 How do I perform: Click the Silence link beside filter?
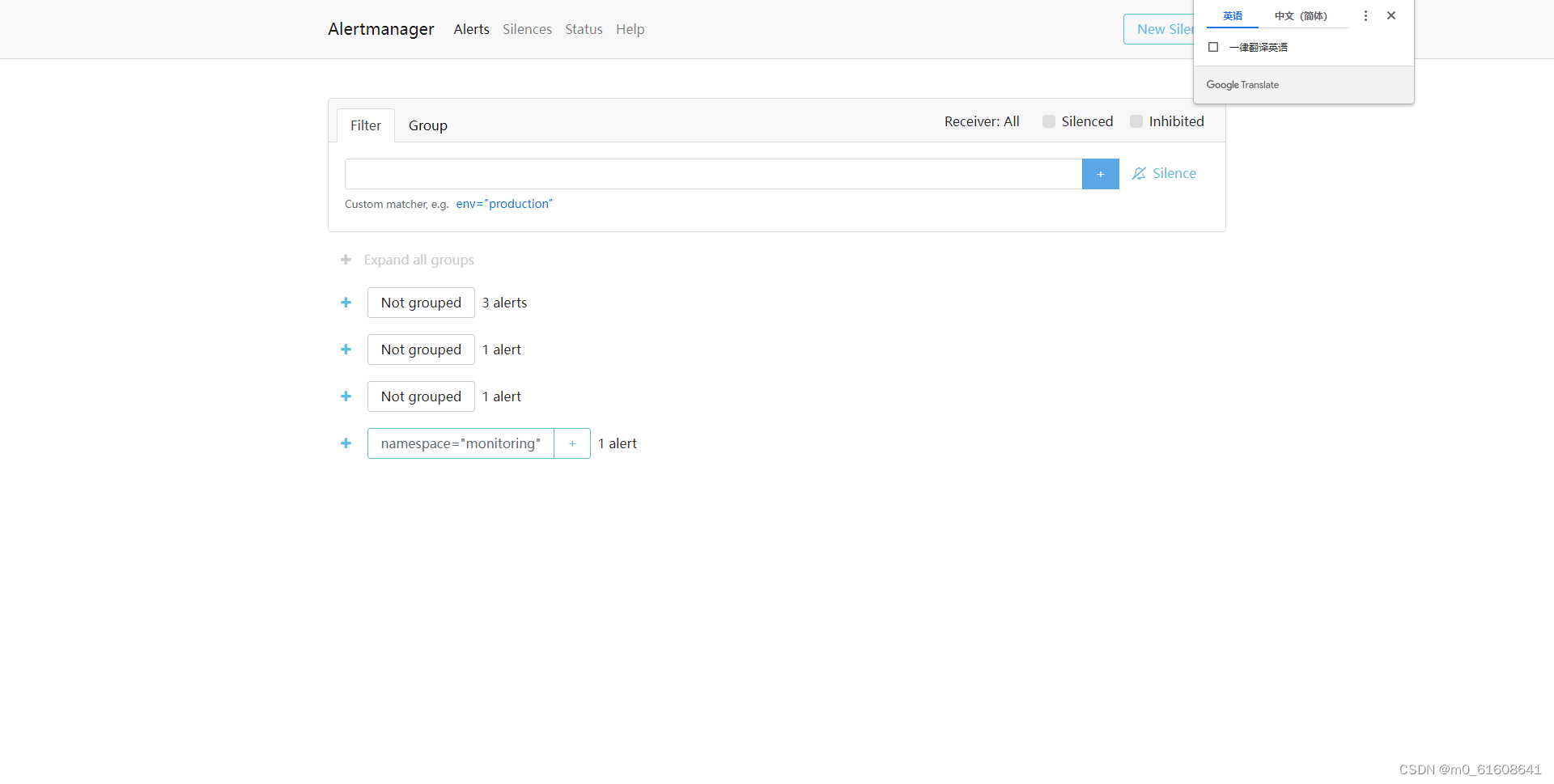pyautogui.click(x=1164, y=173)
